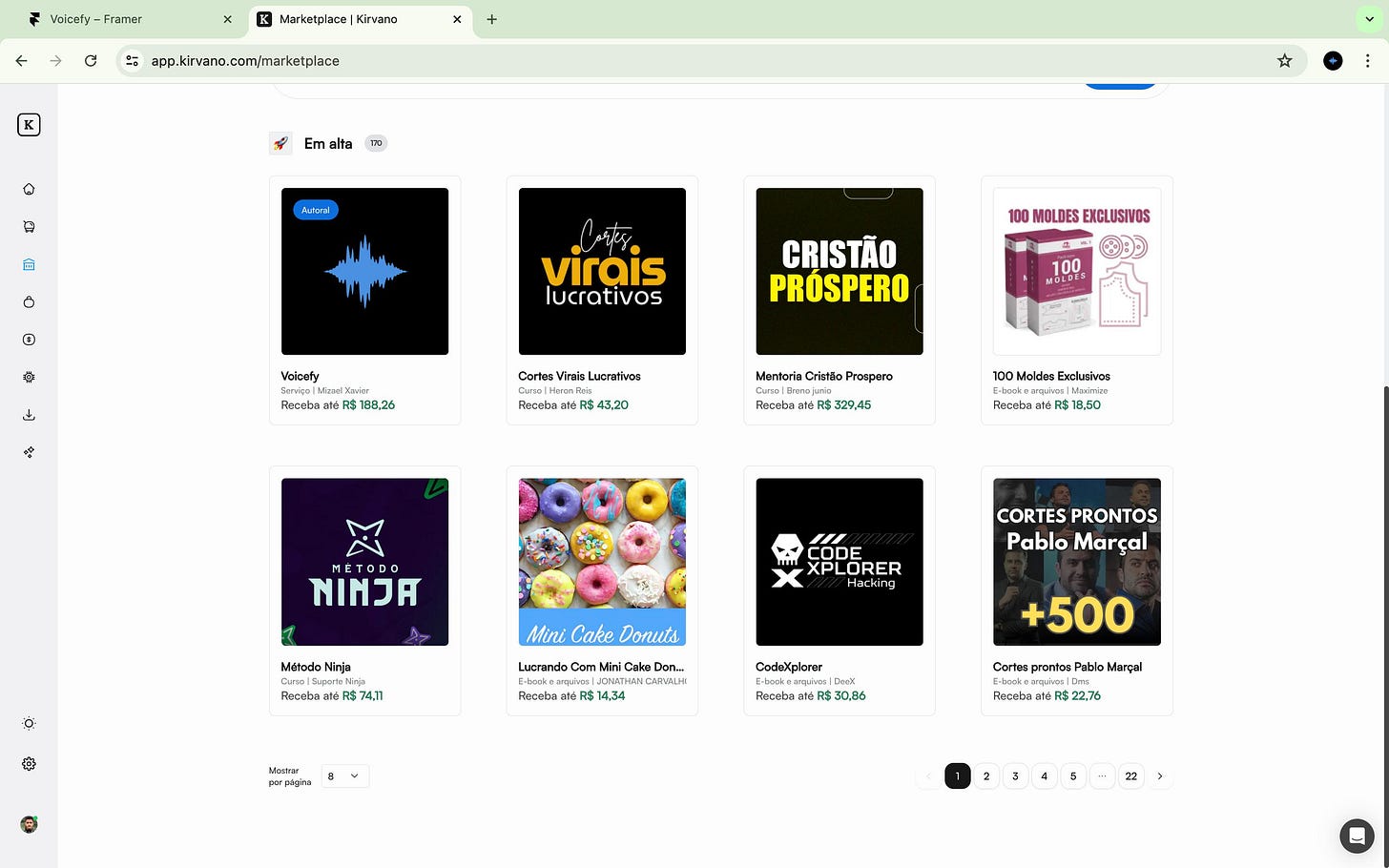Open the 100 Moldes Exclusivos thumbnail
Image resolution: width=1389 pixels, height=868 pixels.
pos(1077,271)
